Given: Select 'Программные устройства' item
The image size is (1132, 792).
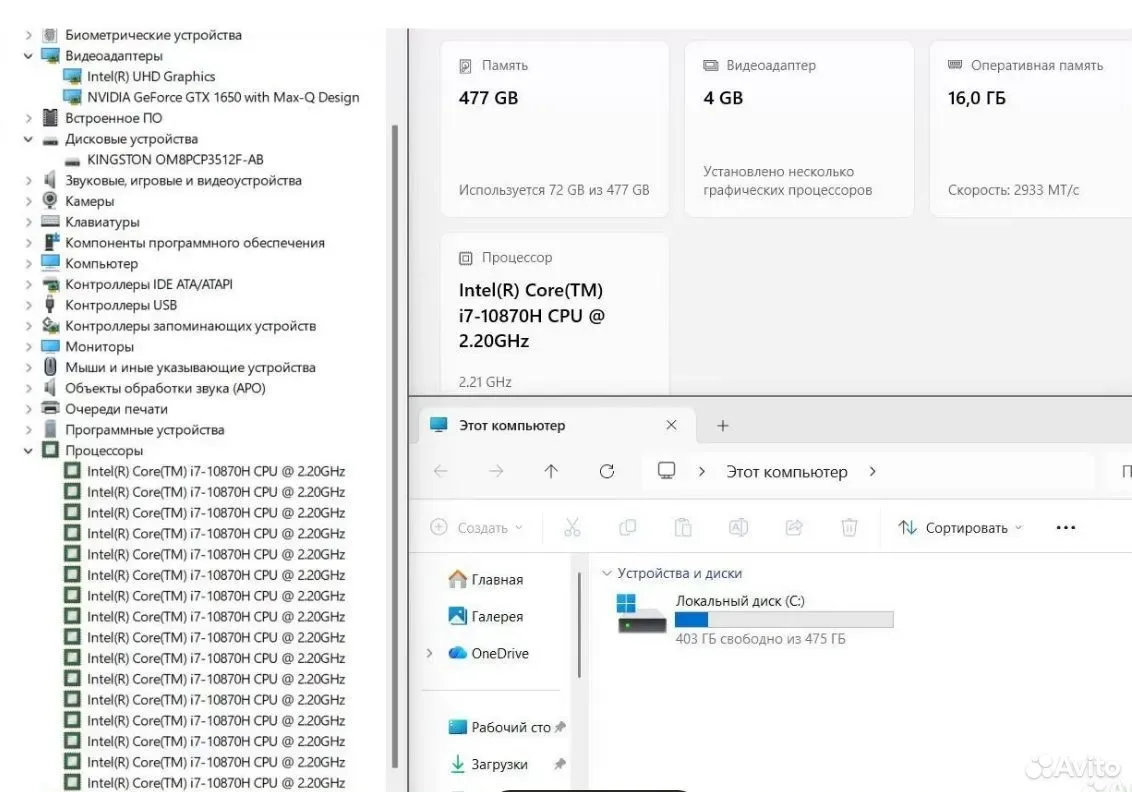Looking at the screenshot, I should [x=144, y=430].
